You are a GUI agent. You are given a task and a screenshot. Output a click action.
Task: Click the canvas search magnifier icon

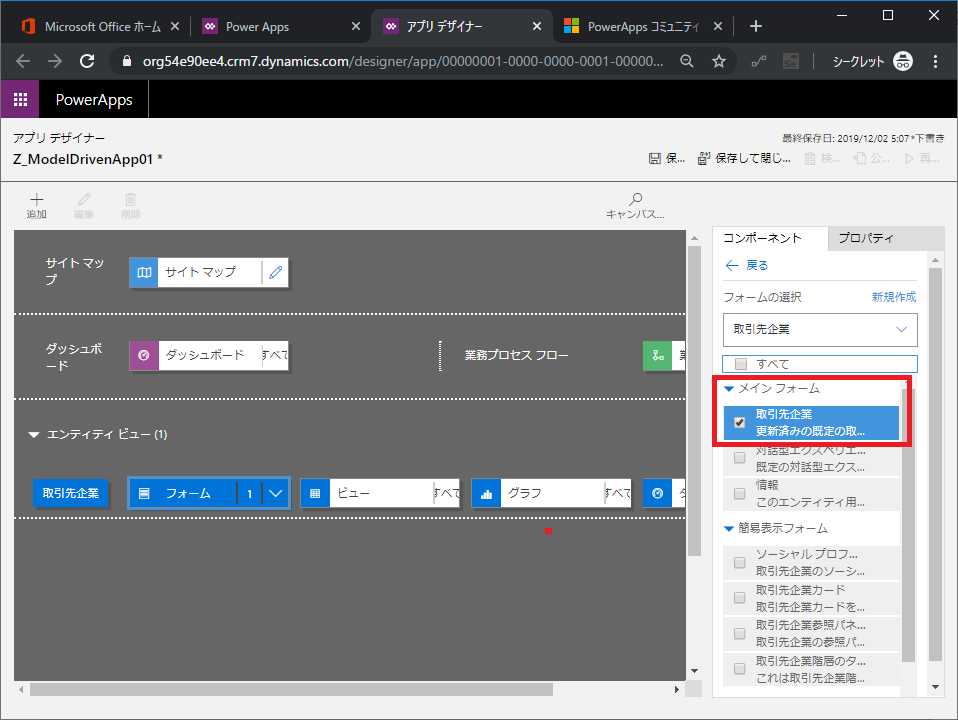(635, 199)
